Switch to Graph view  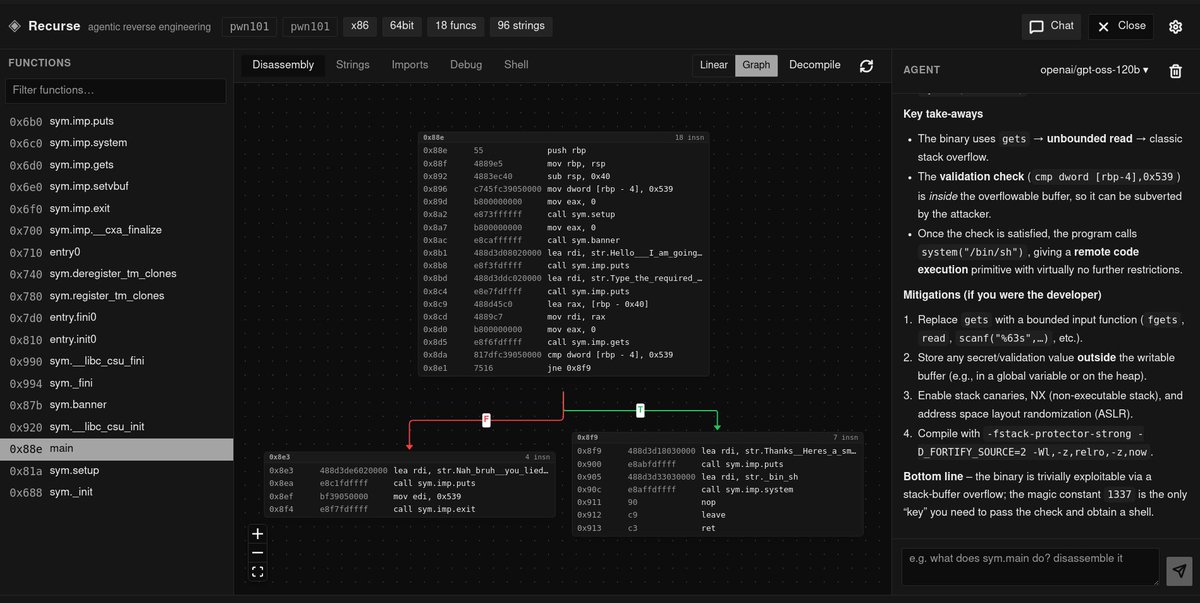[x=757, y=65]
